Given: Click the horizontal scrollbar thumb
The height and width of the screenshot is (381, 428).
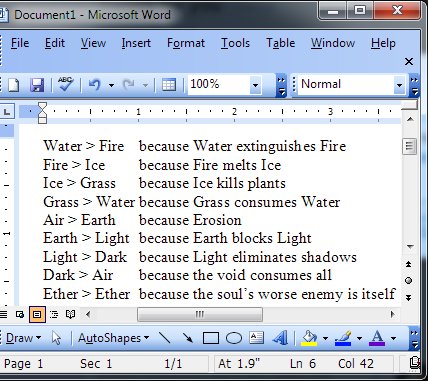Looking at the screenshot, I should point(200,314).
